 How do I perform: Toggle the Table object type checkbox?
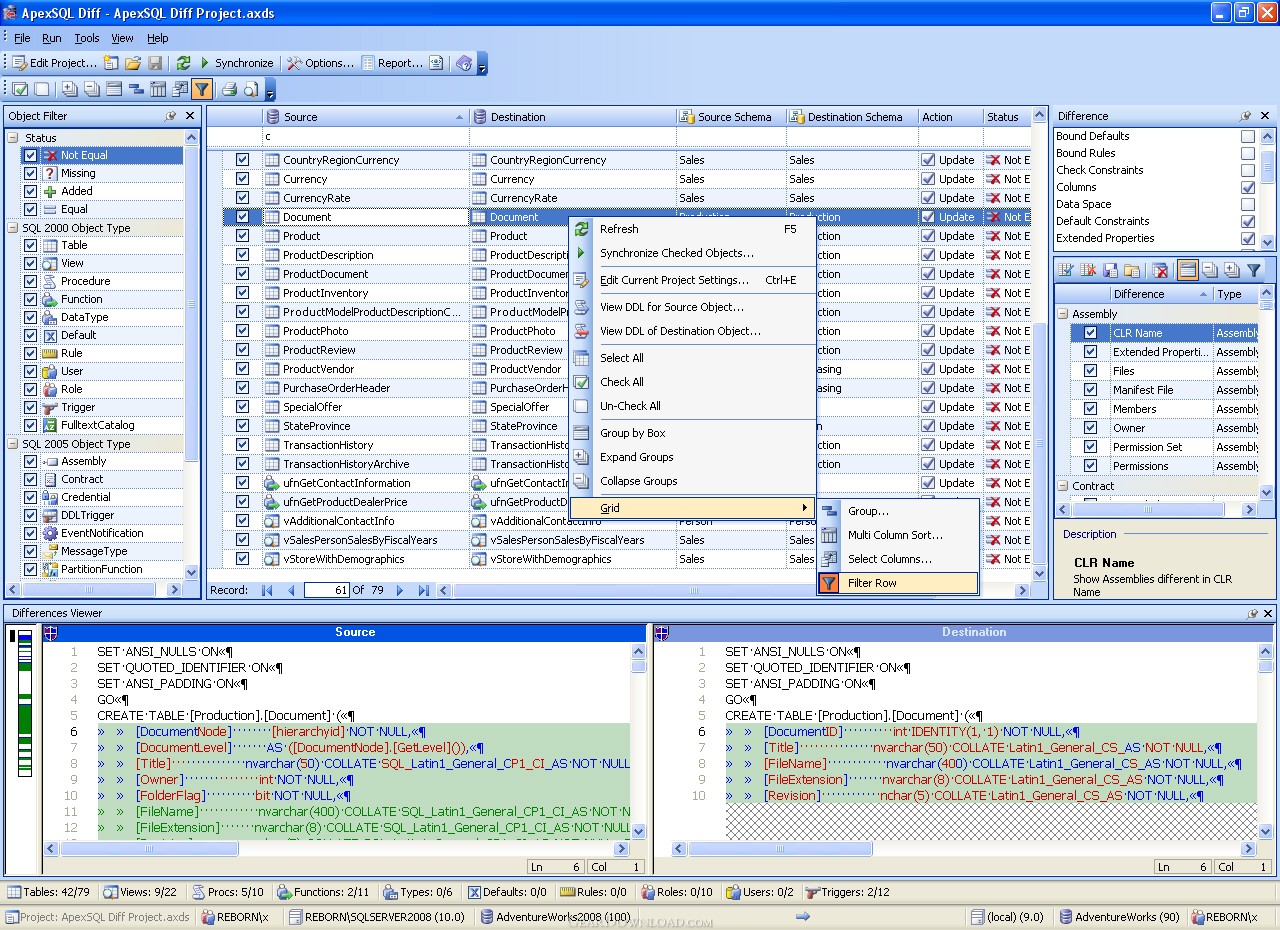tap(31, 245)
